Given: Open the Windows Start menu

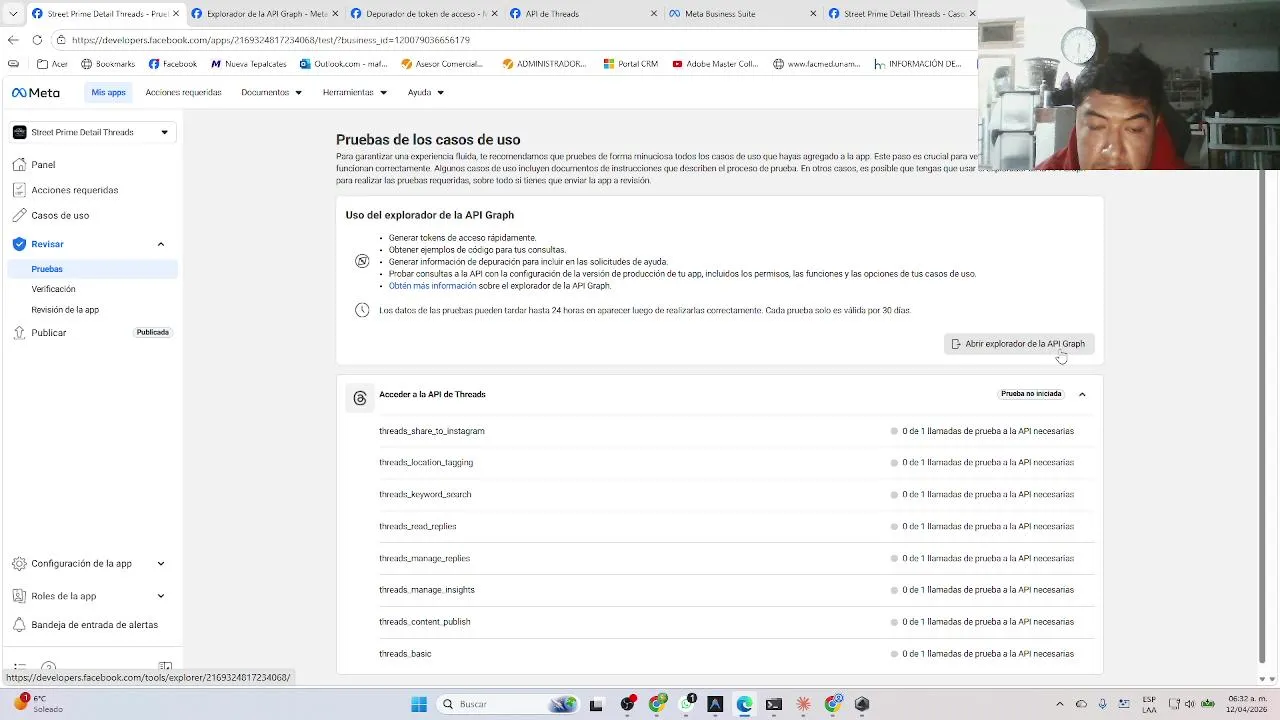Looking at the screenshot, I should (x=419, y=704).
